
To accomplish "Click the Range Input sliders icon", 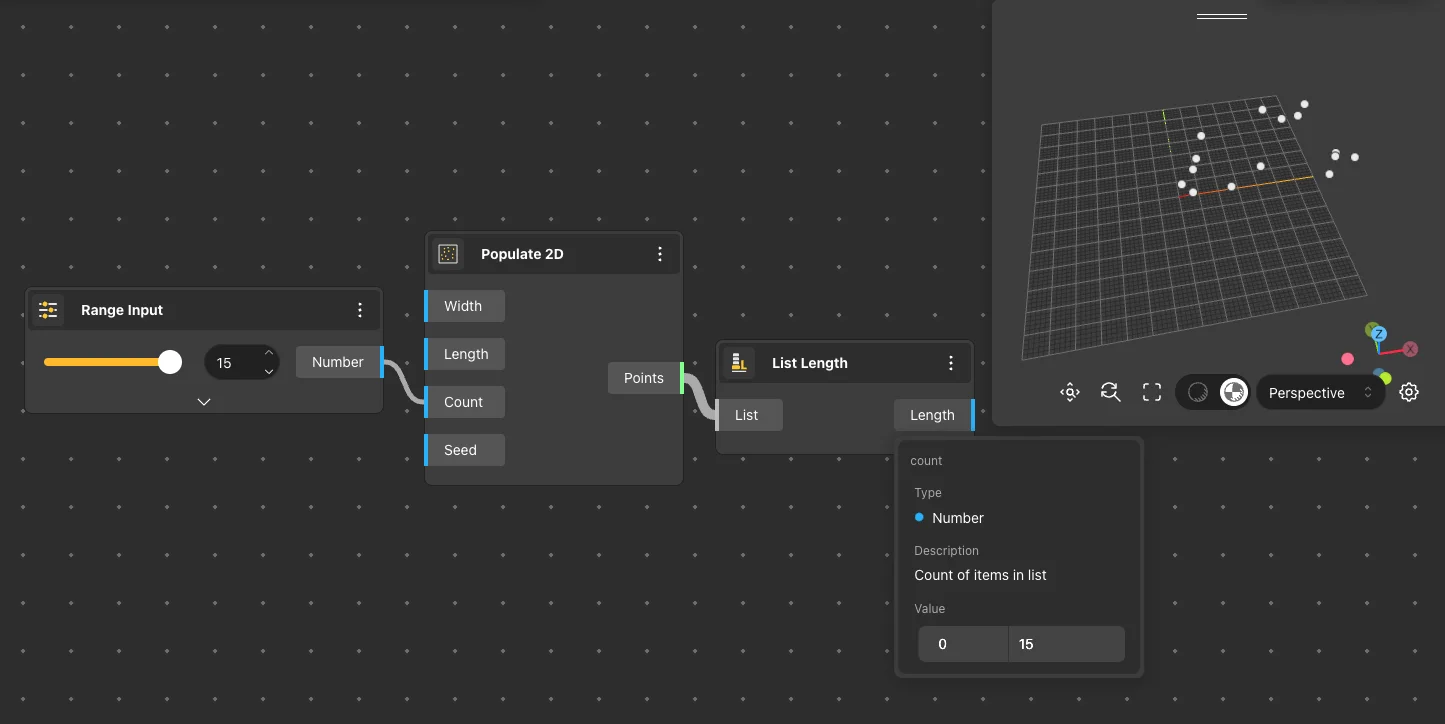I will tap(48, 310).
